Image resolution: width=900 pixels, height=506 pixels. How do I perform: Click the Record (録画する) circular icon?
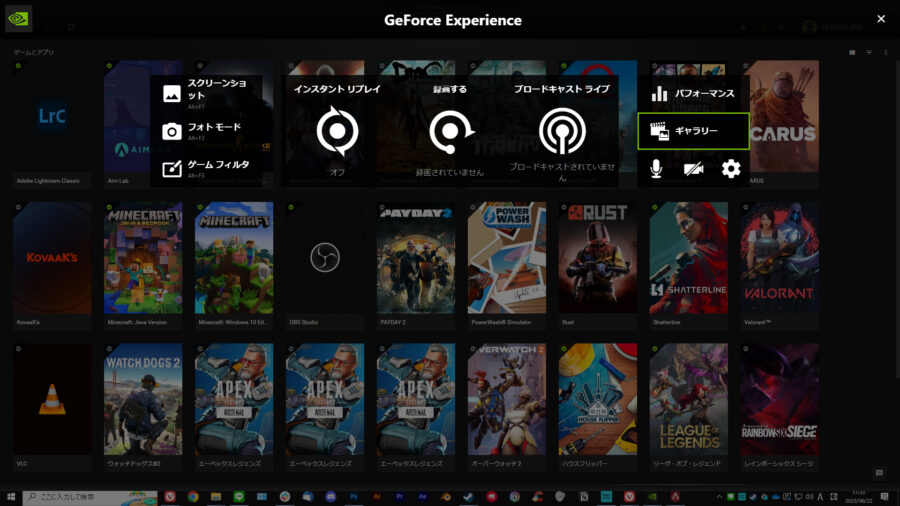pyautogui.click(x=451, y=131)
